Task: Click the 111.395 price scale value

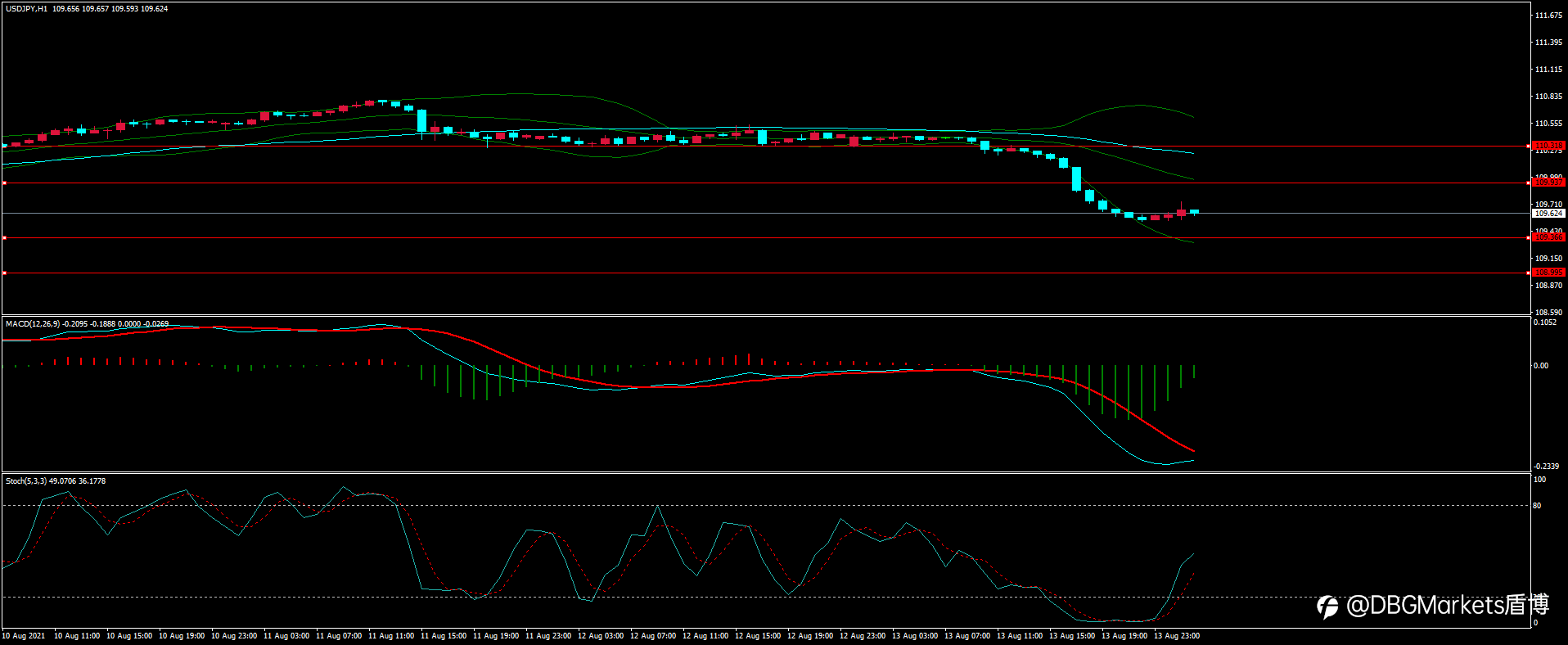Action: [x=1548, y=43]
